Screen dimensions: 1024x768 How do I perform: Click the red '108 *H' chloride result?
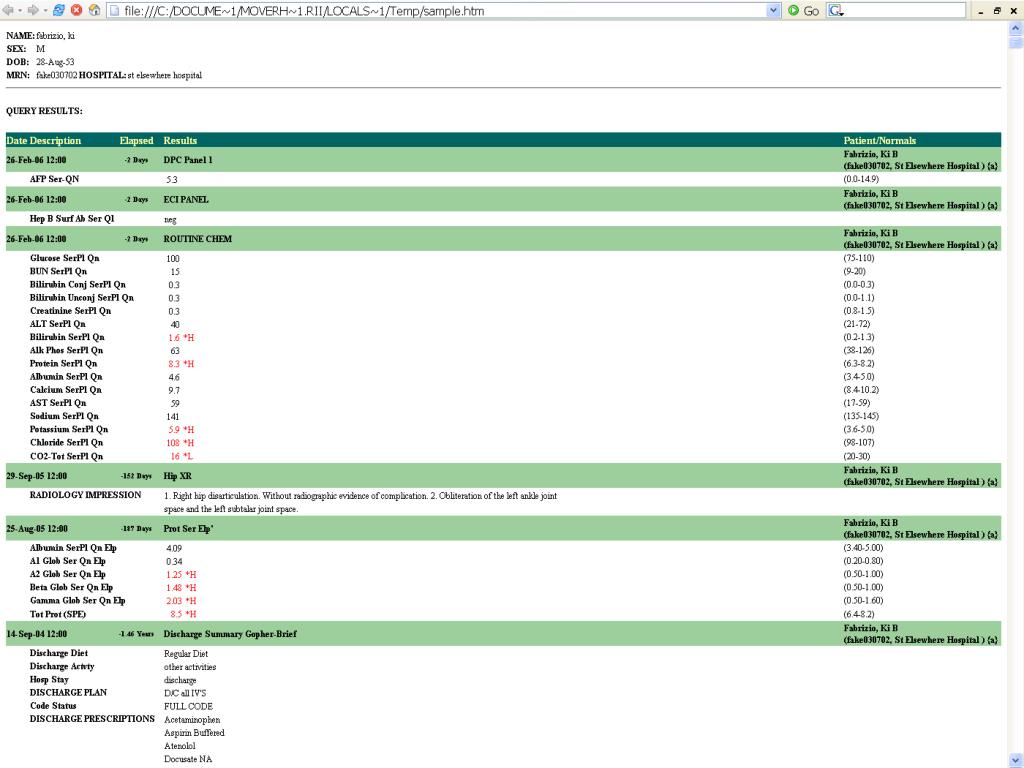pos(180,443)
